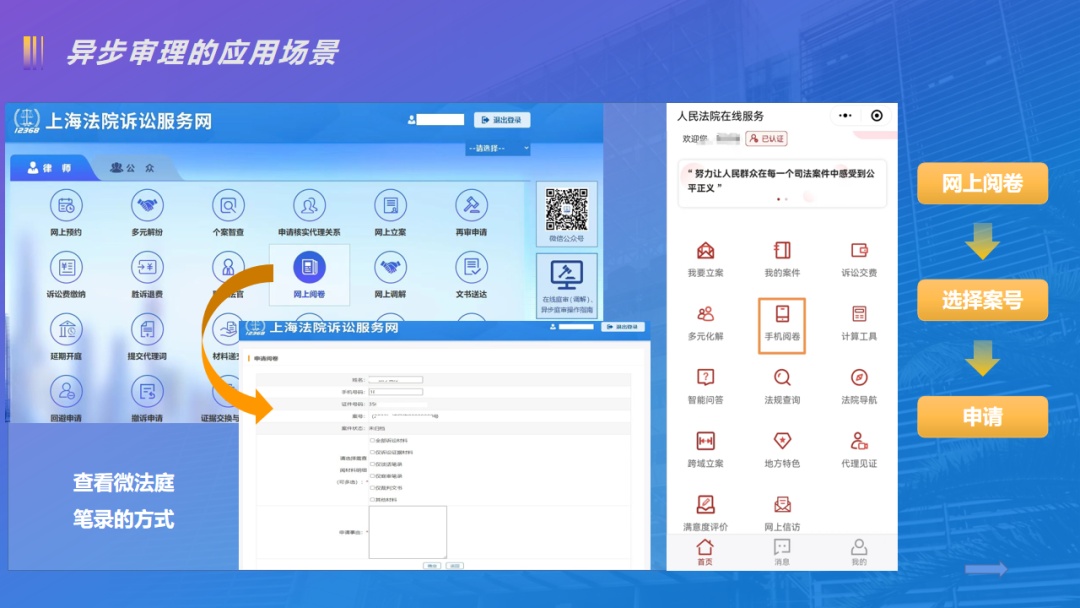Go to the 消息 bottom tab
The width and height of the screenshot is (1080, 608).
(x=782, y=552)
